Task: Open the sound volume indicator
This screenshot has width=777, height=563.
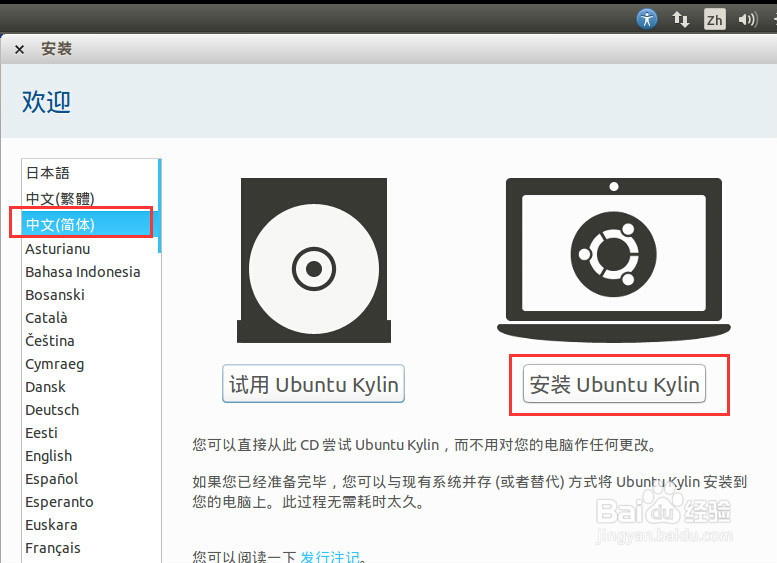Action: [747, 19]
